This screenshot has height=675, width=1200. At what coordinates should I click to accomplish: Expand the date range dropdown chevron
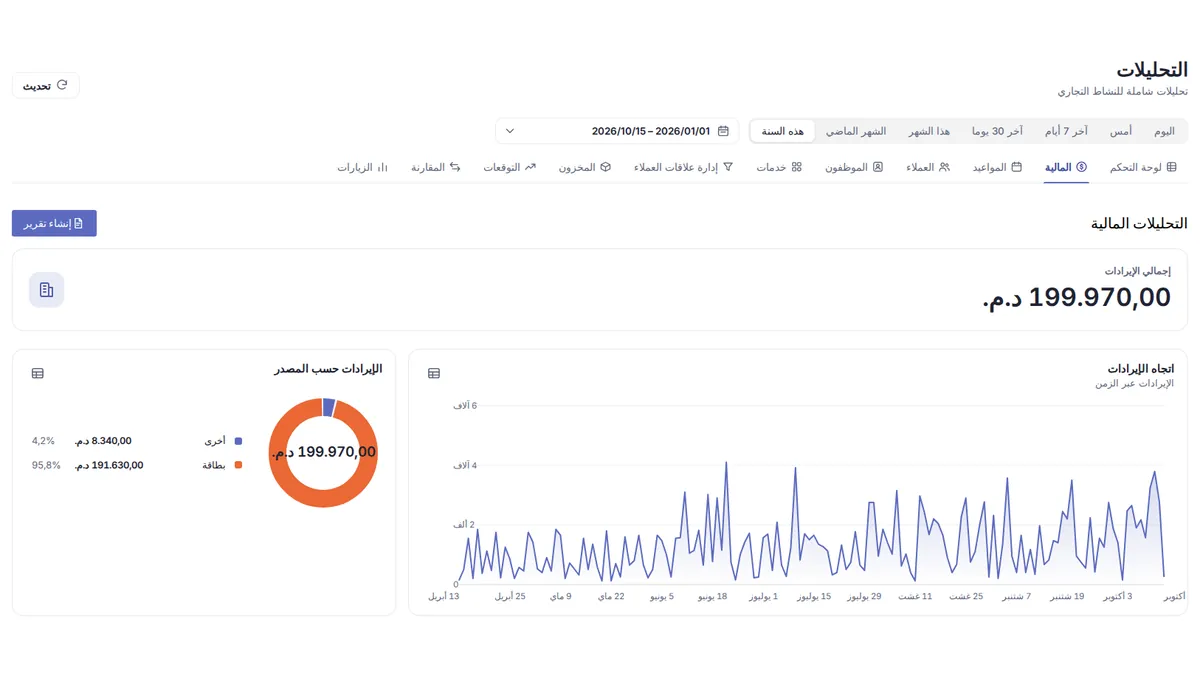pyautogui.click(x=510, y=131)
